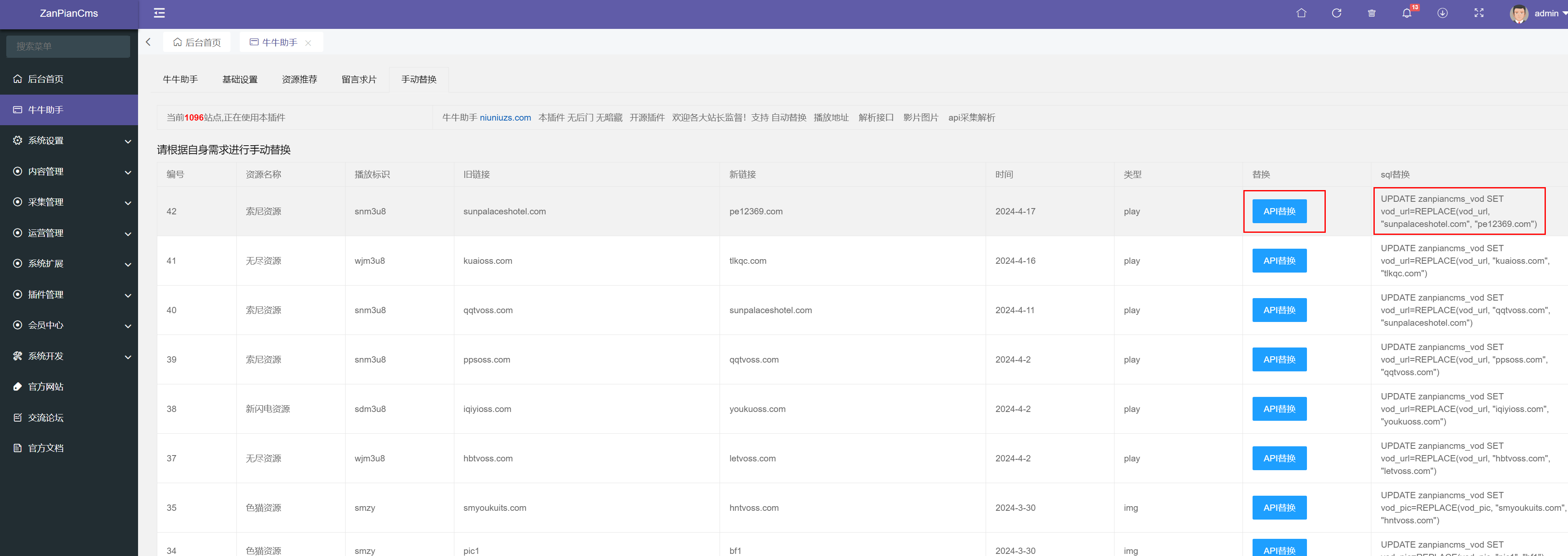The image size is (1568, 556).
Task: Toggle fullscreen with the expand icon
Action: (x=1478, y=13)
